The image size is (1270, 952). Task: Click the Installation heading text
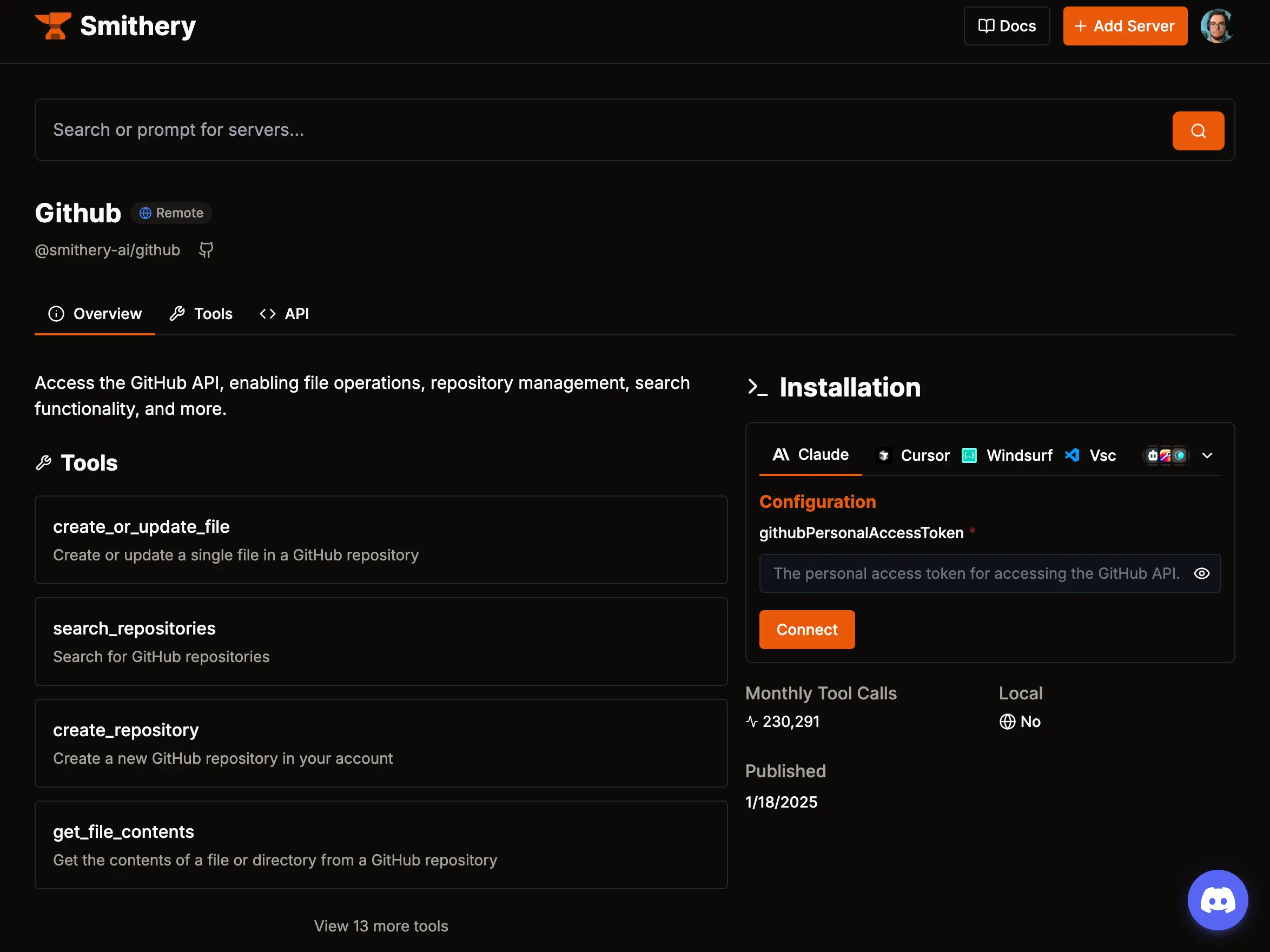(850, 387)
